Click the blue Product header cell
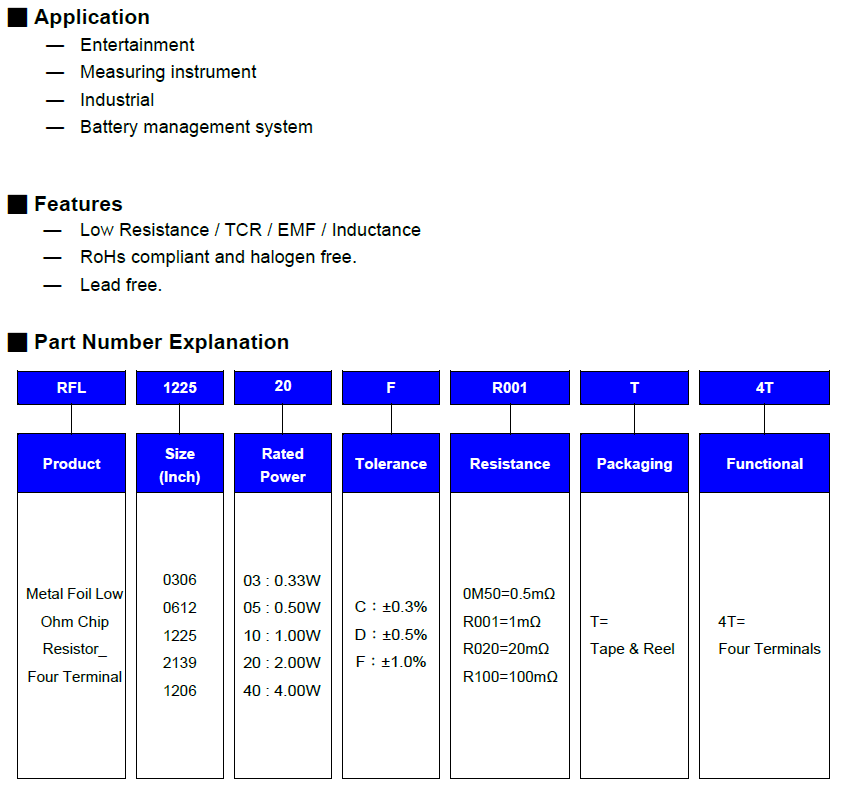The image size is (843, 785). pos(71,464)
